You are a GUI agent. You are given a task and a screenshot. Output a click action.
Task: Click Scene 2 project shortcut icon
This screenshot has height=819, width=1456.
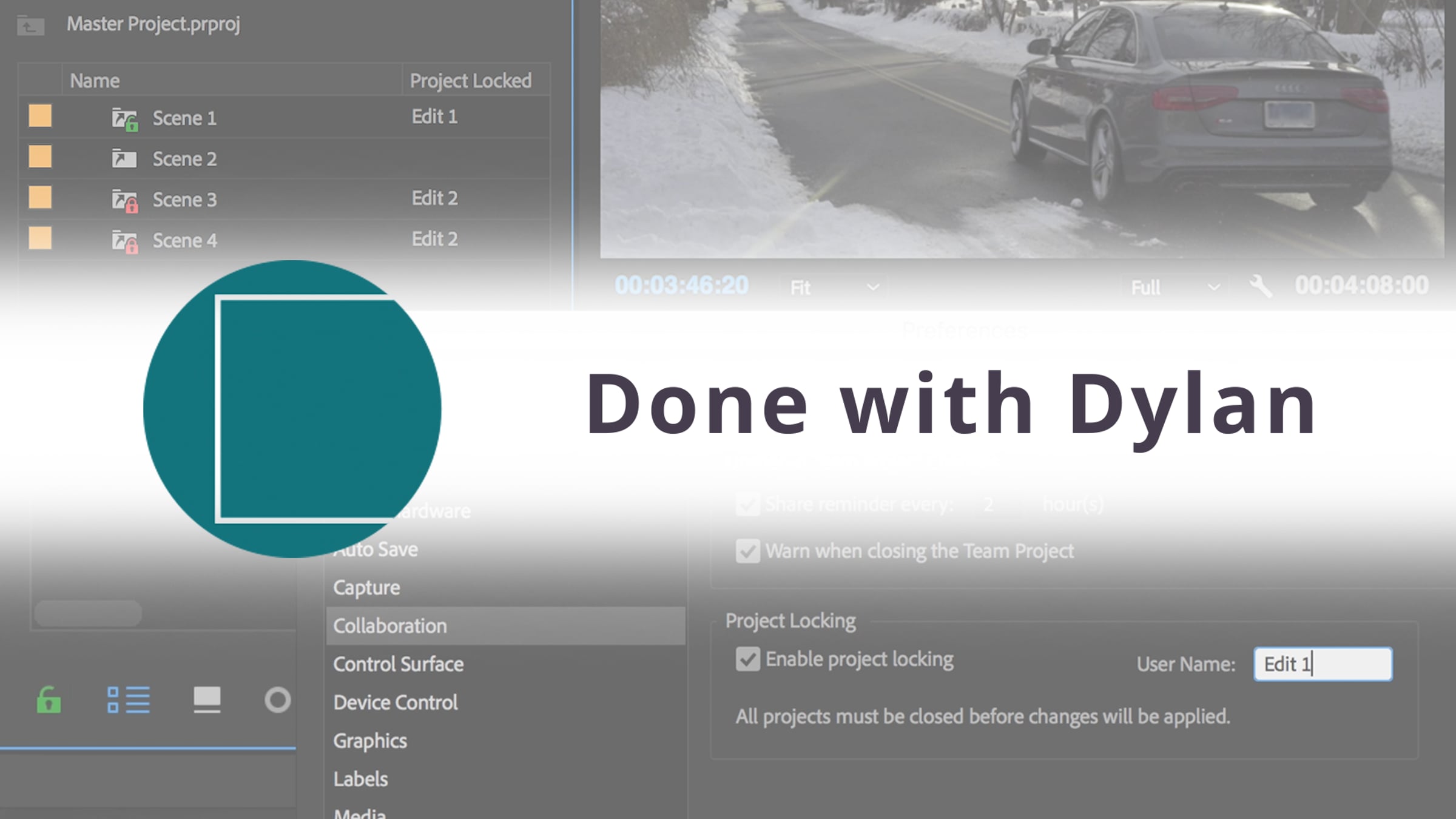(124, 159)
